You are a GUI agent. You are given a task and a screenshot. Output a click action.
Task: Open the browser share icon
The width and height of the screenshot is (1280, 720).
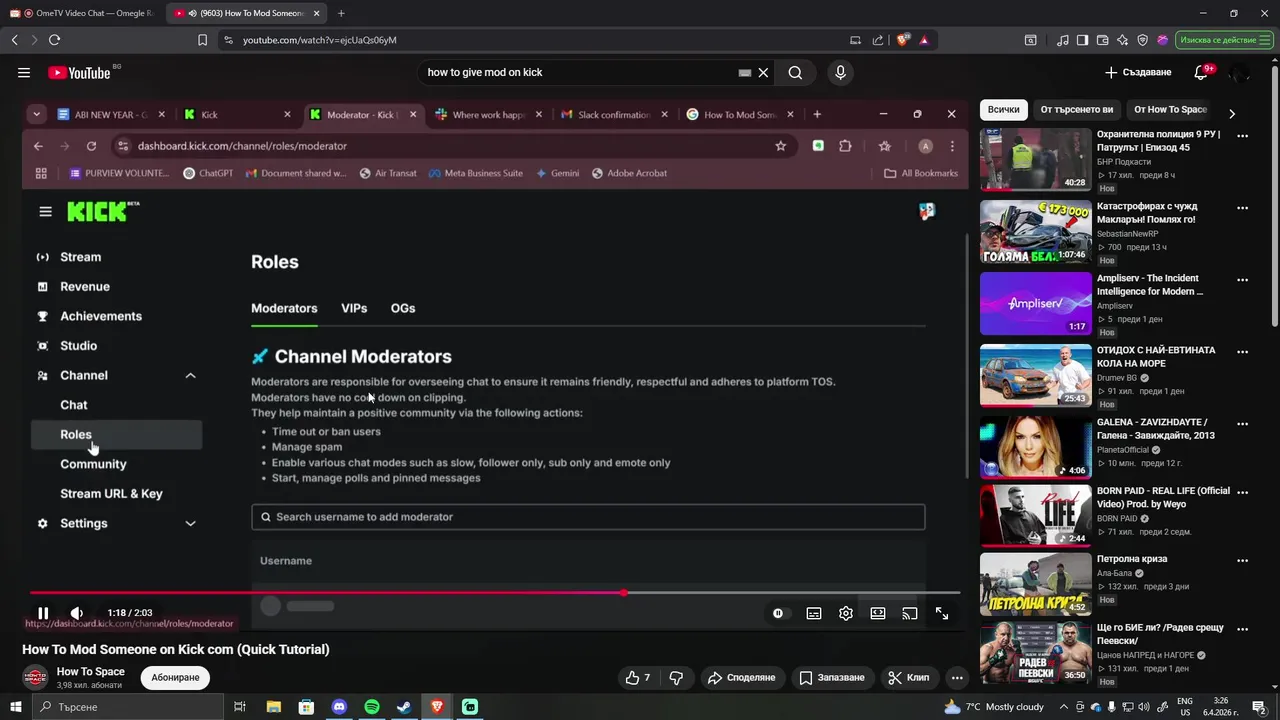tap(878, 40)
